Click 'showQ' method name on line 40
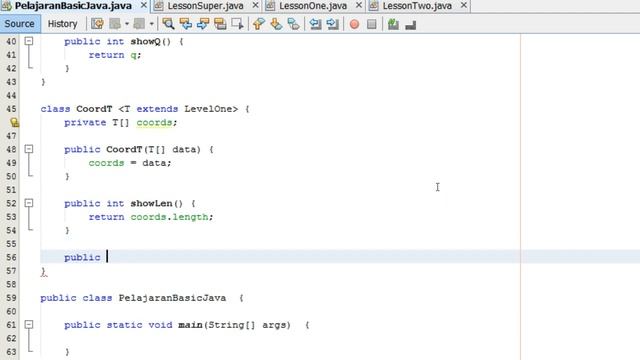Image resolution: width=640 pixels, height=360 pixels. (x=145, y=42)
